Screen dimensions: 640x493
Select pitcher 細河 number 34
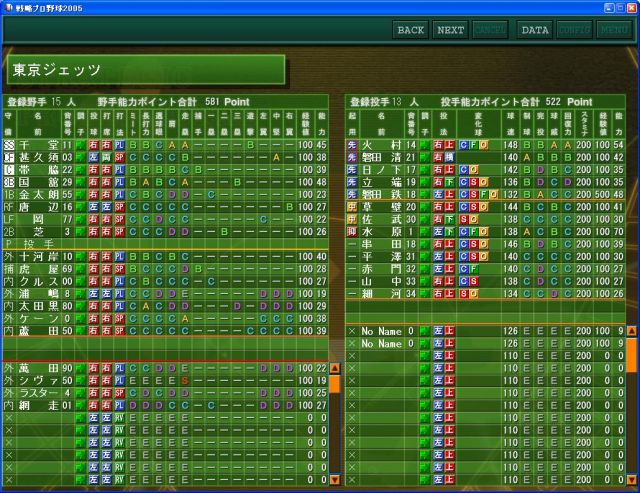point(485,294)
